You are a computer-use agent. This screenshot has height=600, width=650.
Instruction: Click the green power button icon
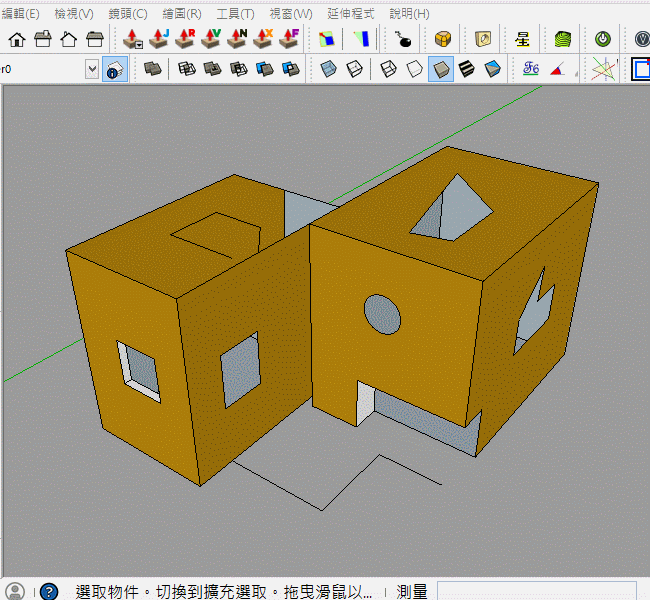point(603,39)
